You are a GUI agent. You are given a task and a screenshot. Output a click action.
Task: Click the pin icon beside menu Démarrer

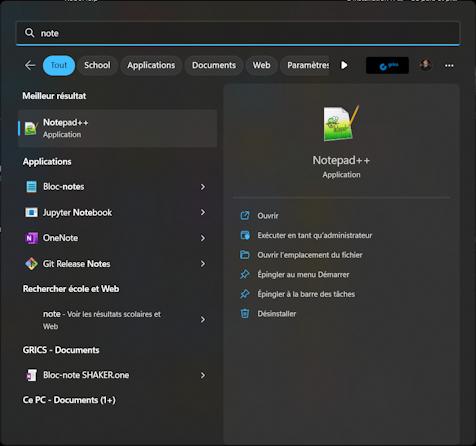[245, 275]
